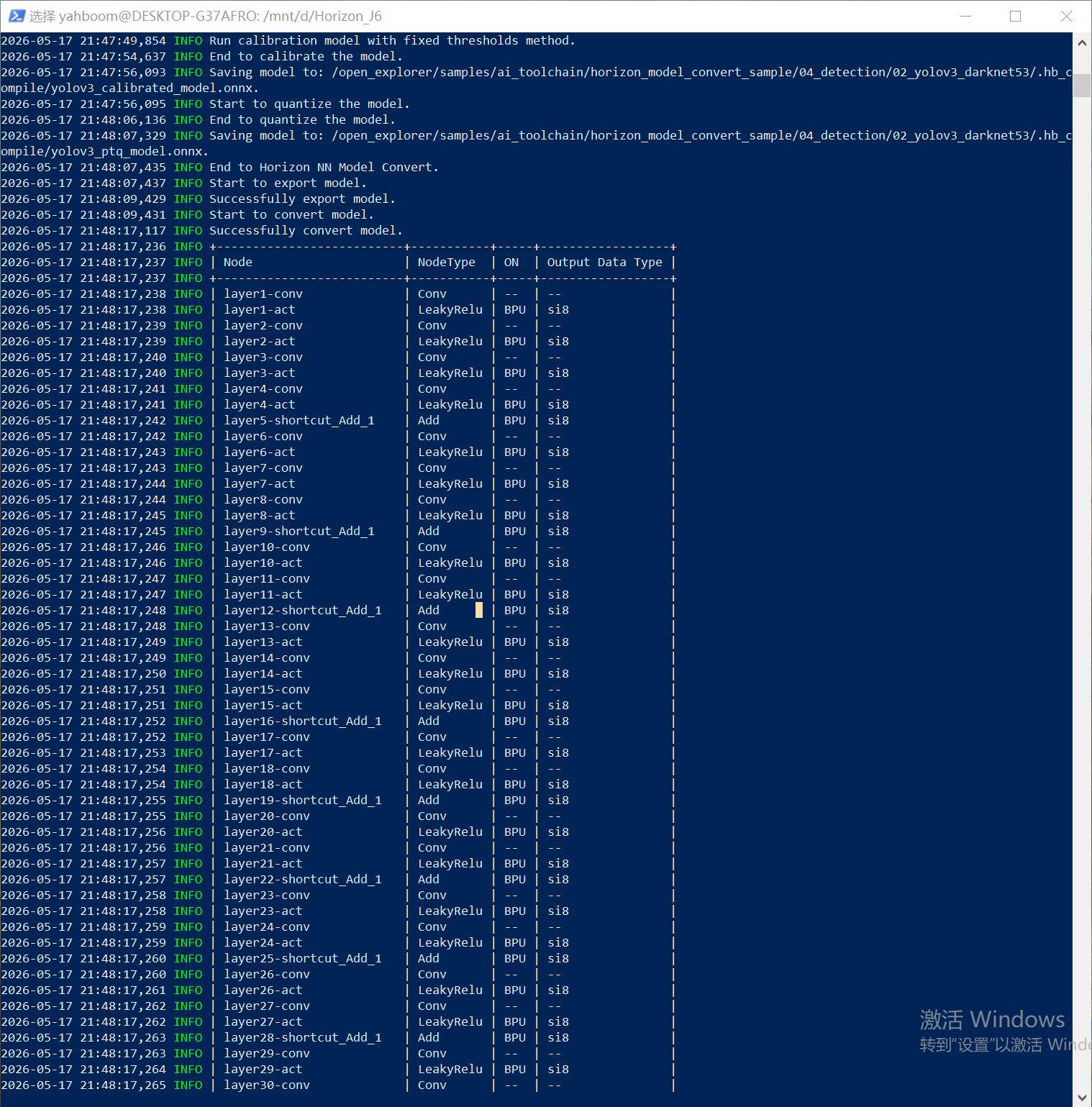Click 'Start to export model.' log line
Viewport: 1092px width, 1107px height.
288,183
